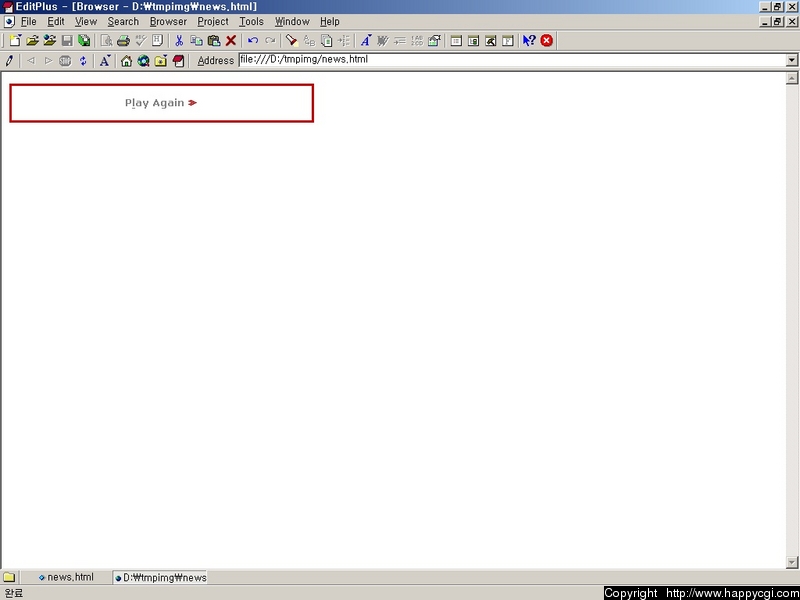Click the red circle X icon
Viewport: 800px width, 600px height.
546,40
